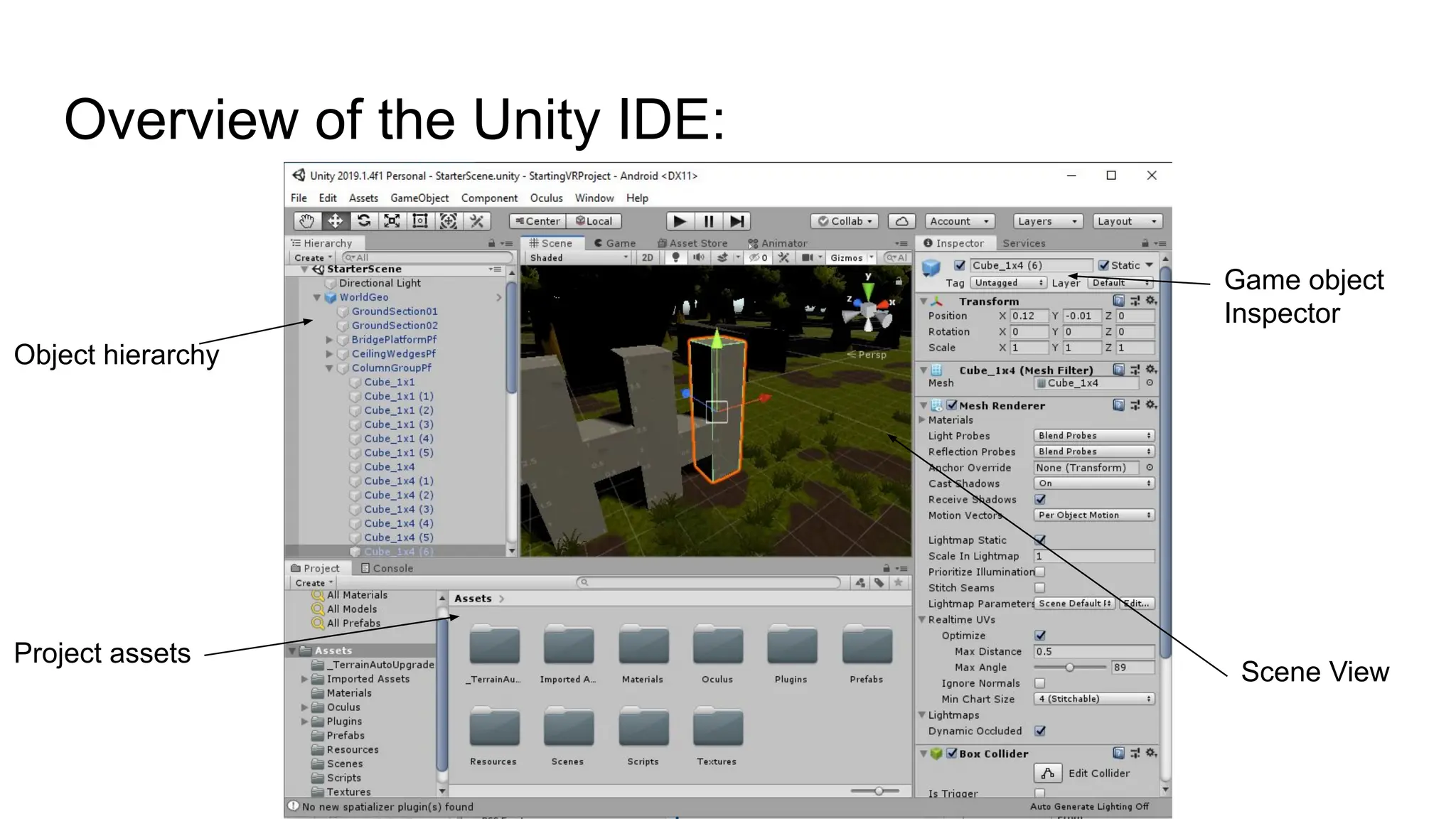Collapse the ColumnGroupPf hierarchy item
The image size is (1456, 819).
pyautogui.click(x=329, y=368)
